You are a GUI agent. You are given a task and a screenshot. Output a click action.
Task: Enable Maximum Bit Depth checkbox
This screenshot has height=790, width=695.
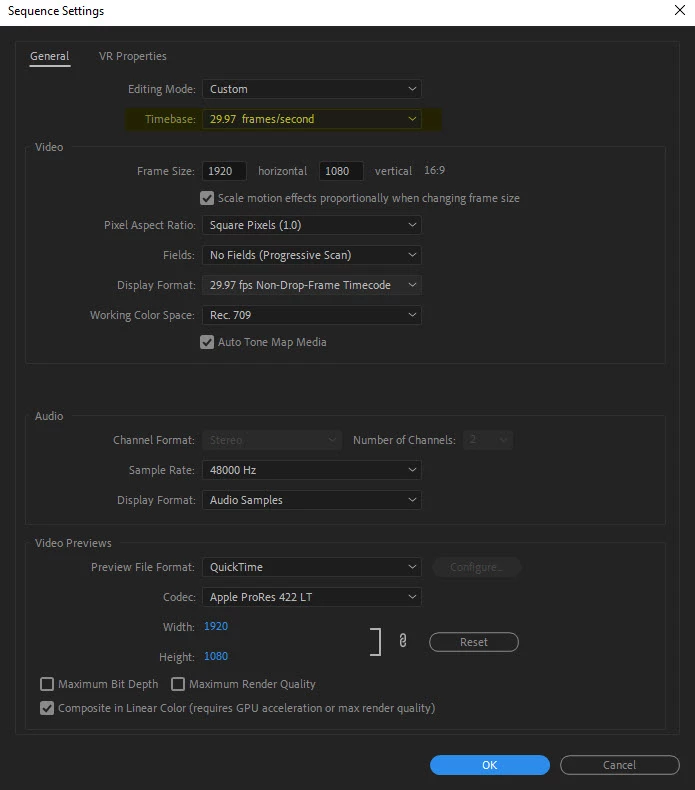(47, 684)
